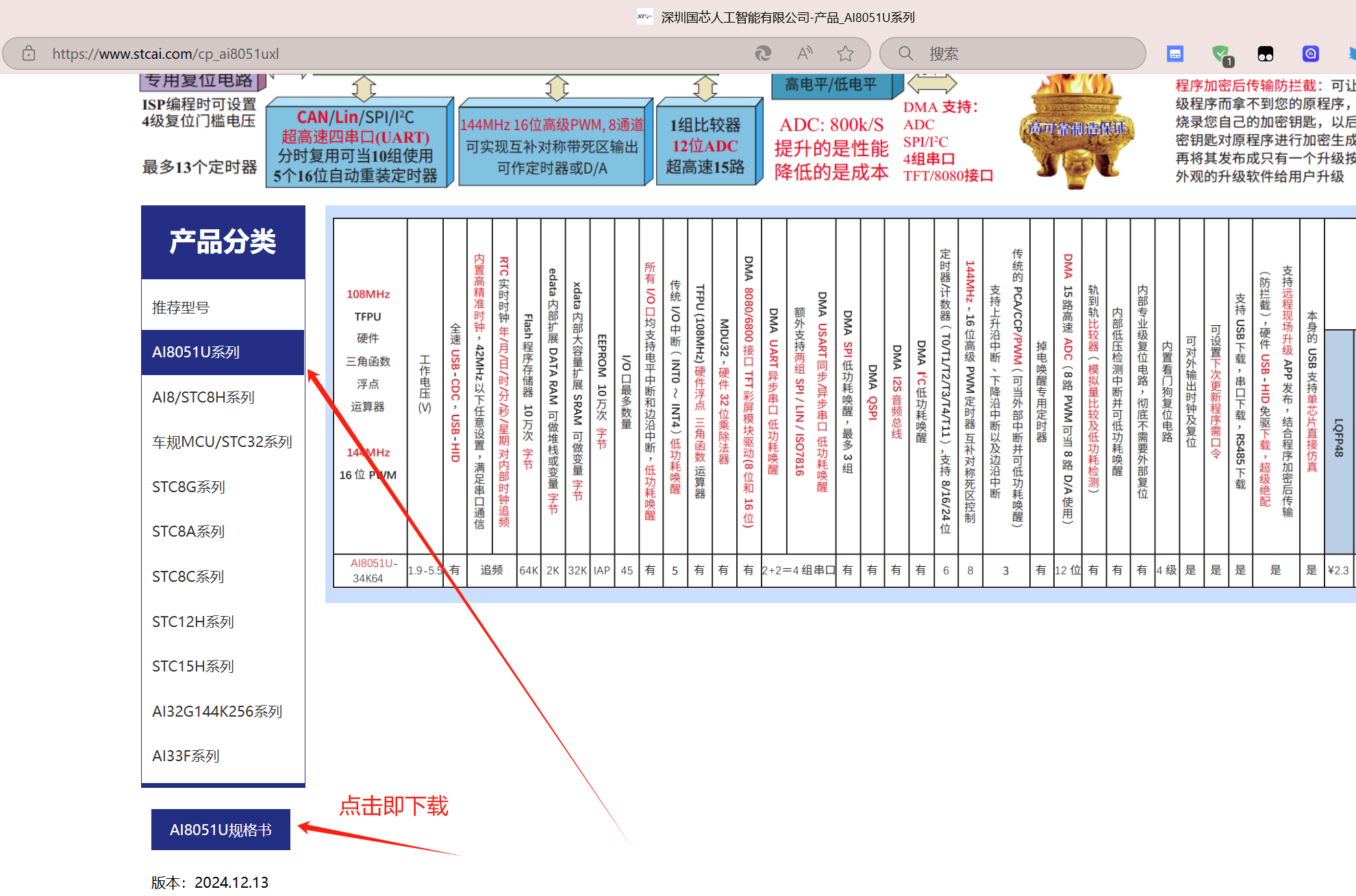Image resolution: width=1356 pixels, height=896 pixels.
Task: Open 推荐型号 category
Action: (223, 307)
